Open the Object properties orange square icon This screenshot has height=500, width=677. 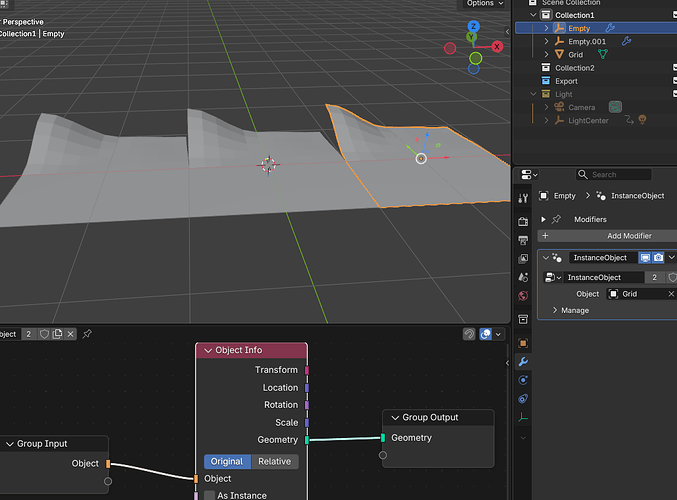pyautogui.click(x=523, y=343)
